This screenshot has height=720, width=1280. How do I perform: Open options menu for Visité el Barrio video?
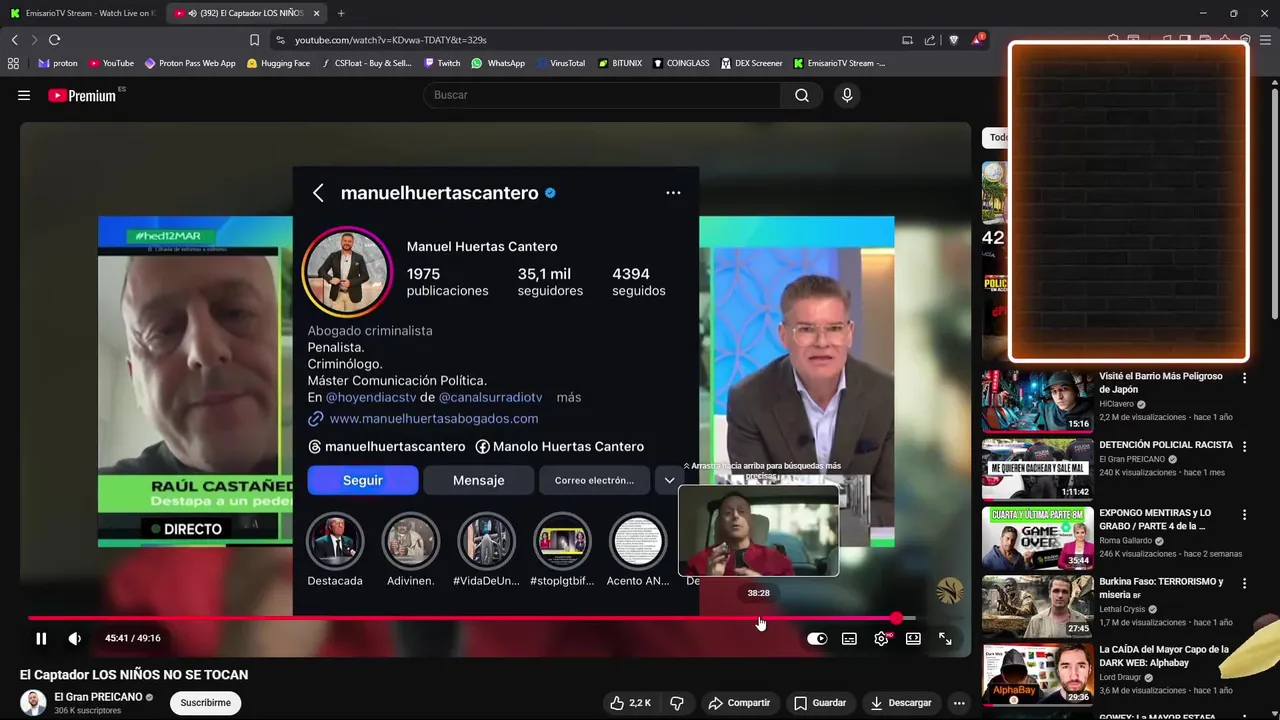pyautogui.click(x=1244, y=378)
